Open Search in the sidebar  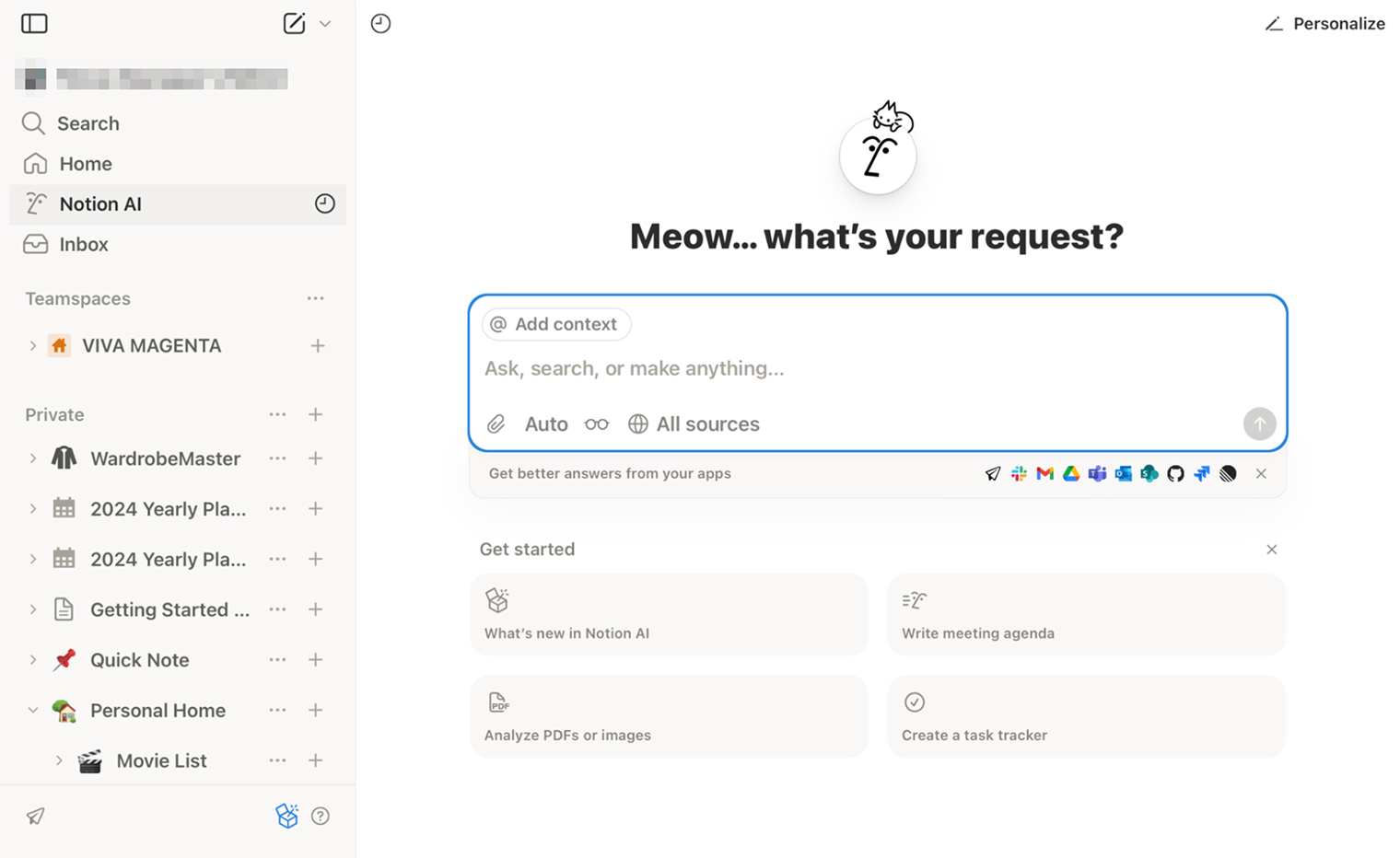click(x=87, y=123)
